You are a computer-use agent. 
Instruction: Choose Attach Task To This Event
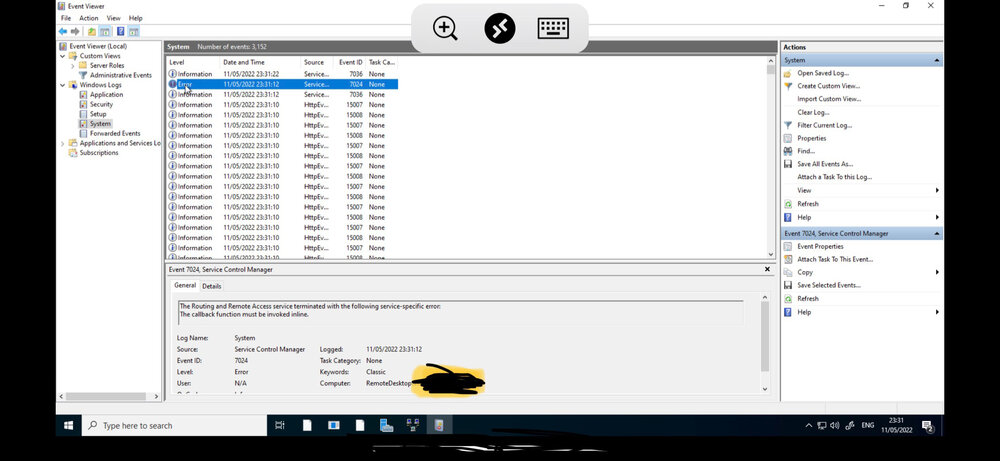point(835,259)
